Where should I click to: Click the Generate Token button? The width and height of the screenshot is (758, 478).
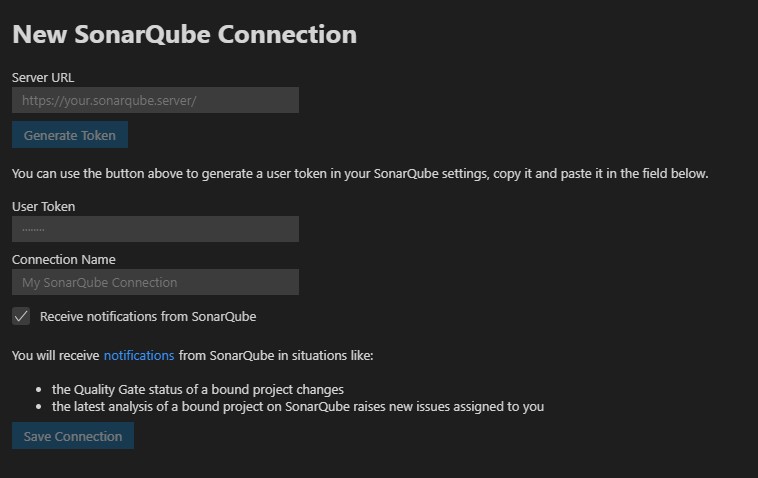(x=70, y=135)
